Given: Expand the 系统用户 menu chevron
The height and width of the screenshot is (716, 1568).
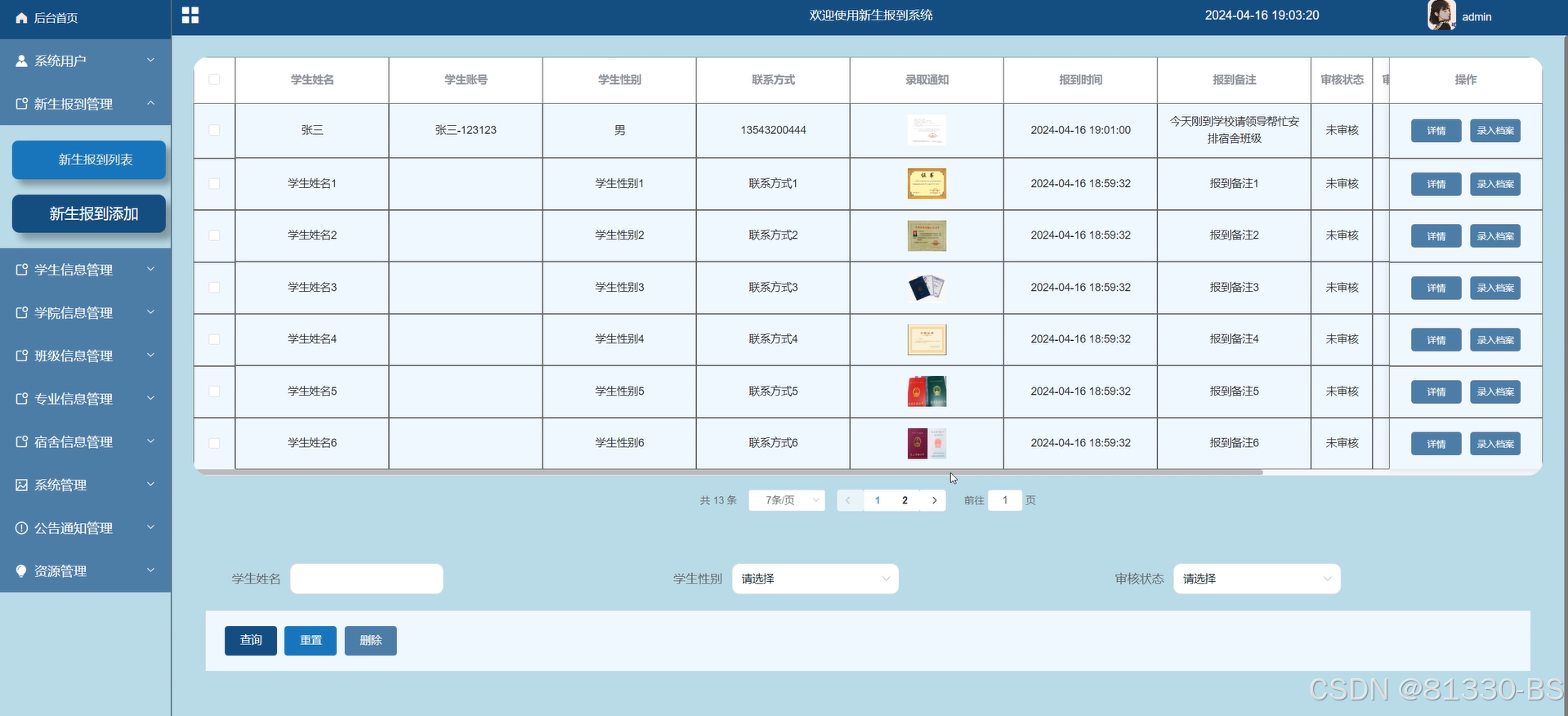Looking at the screenshot, I should (x=150, y=60).
